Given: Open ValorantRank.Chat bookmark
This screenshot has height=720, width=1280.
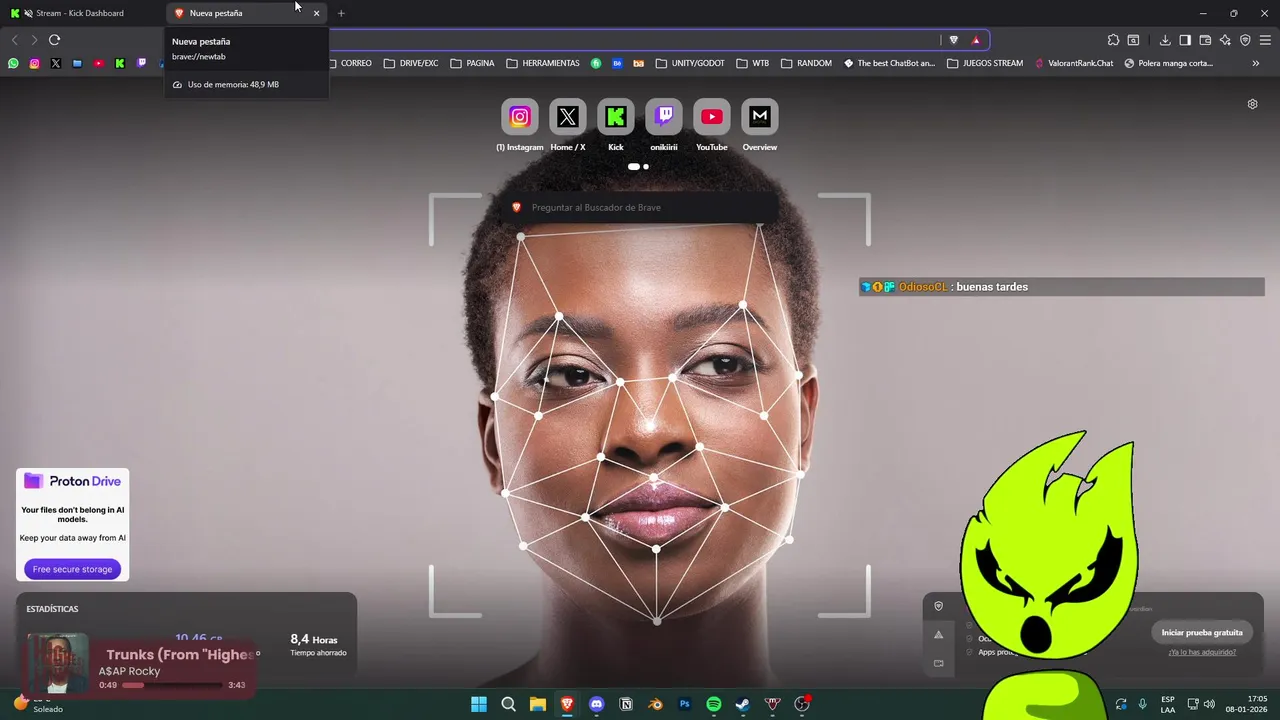Looking at the screenshot, I should point(1074,63).
